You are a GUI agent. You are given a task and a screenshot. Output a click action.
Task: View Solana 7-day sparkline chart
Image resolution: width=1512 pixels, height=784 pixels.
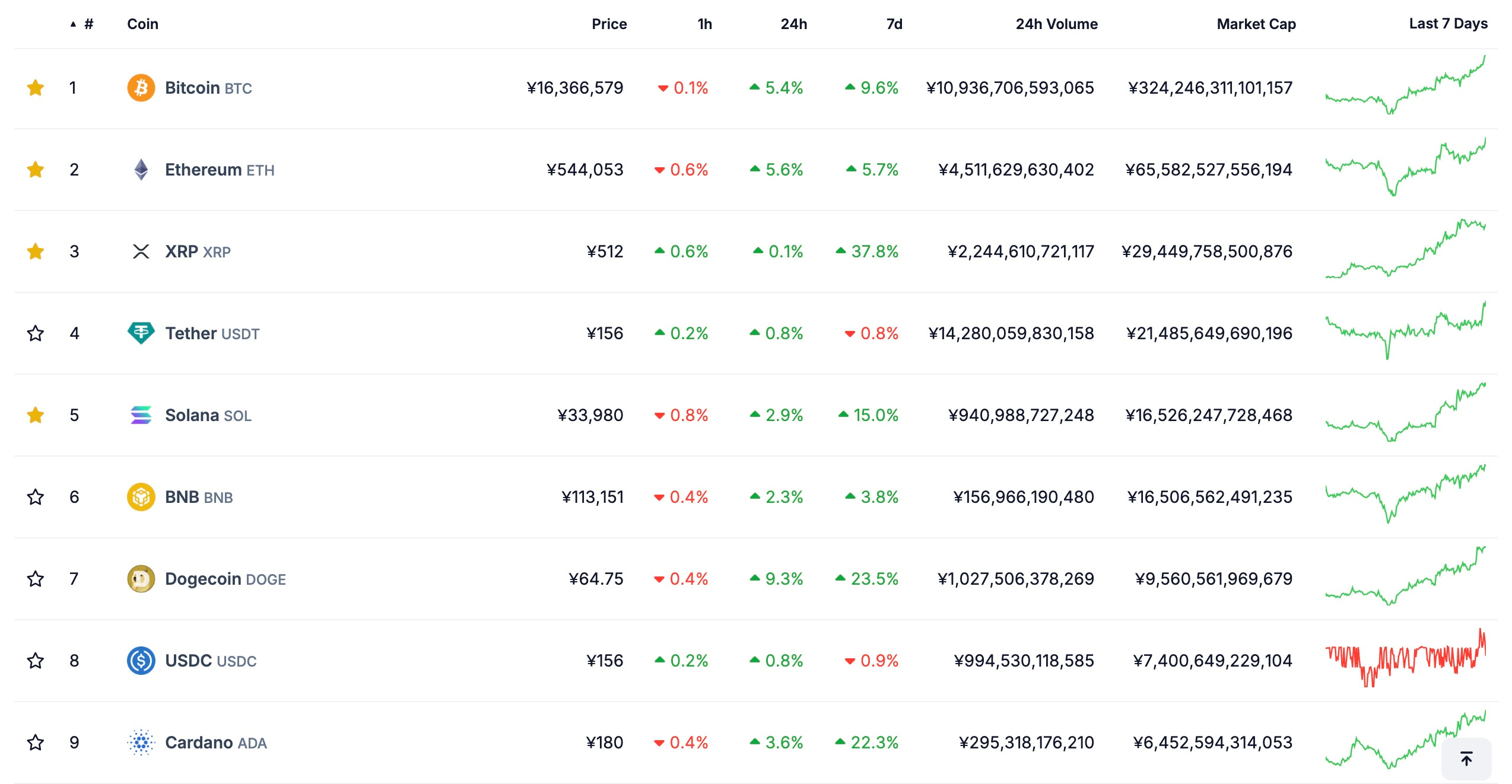[x=1406, y=412]
